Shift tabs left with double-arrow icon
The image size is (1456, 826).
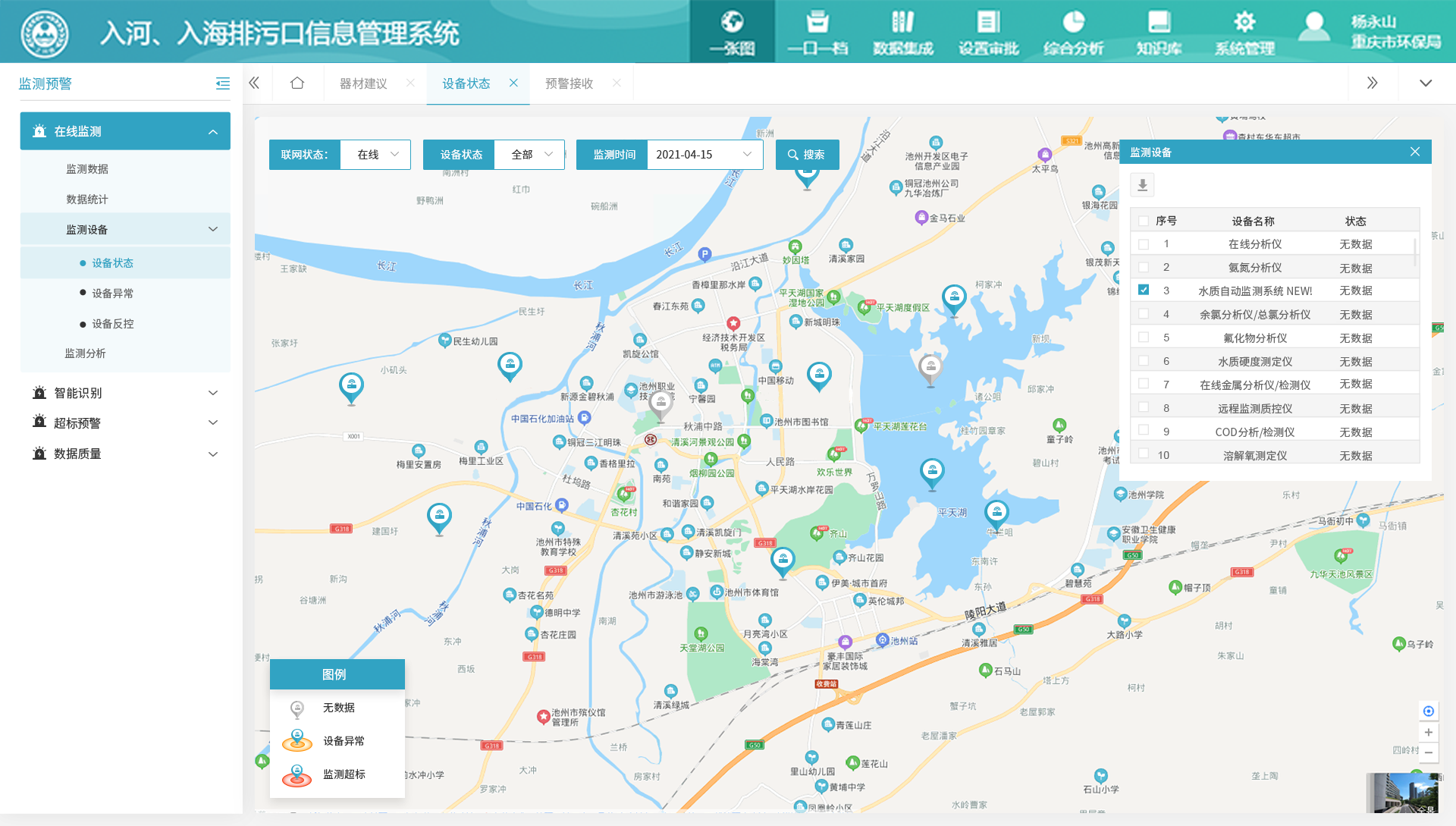254,83
